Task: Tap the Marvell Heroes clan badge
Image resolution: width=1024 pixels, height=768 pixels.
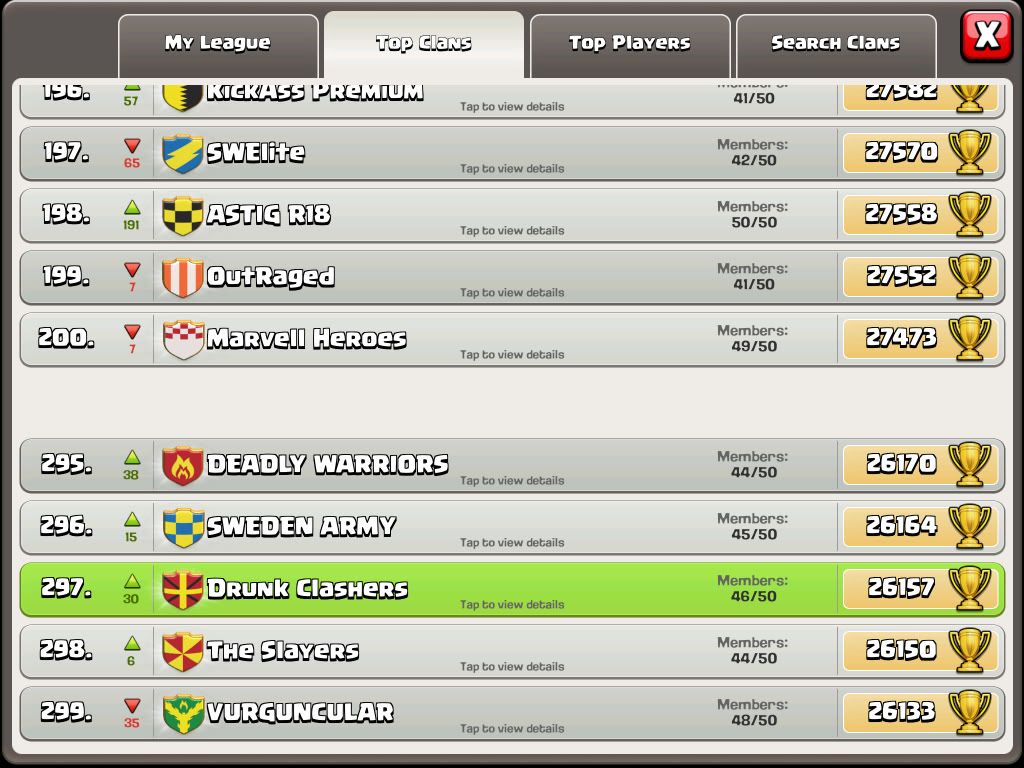Action: [183, 339]
